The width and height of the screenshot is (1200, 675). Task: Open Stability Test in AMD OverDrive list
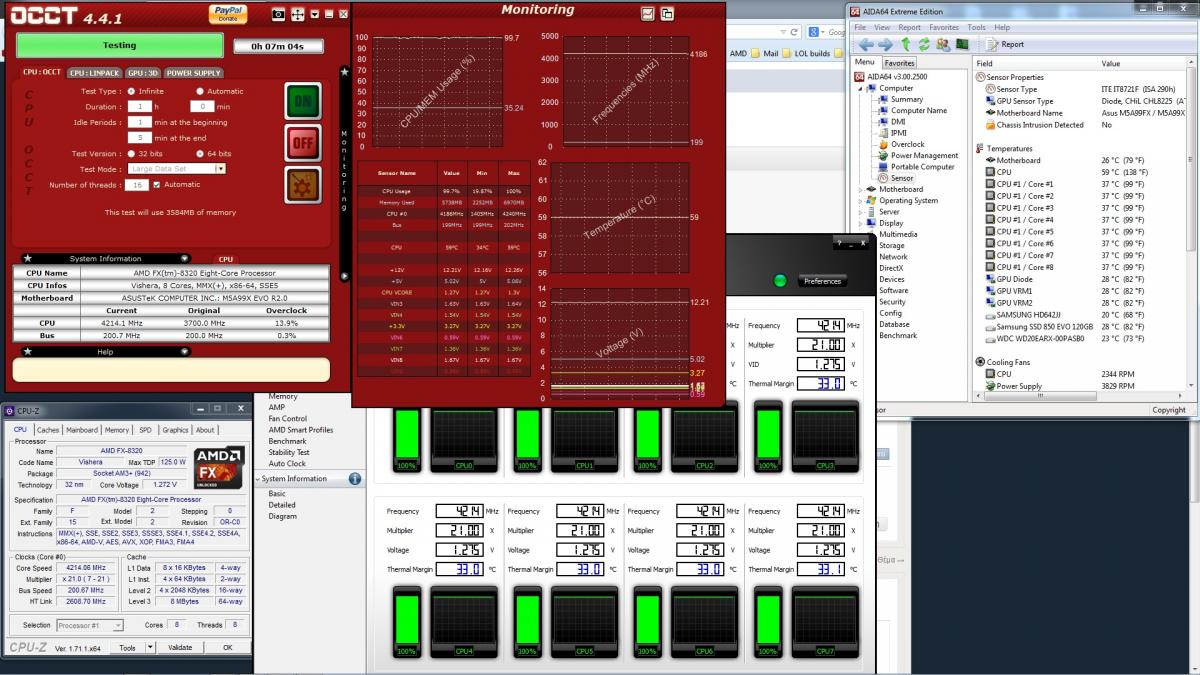(289, 452)
